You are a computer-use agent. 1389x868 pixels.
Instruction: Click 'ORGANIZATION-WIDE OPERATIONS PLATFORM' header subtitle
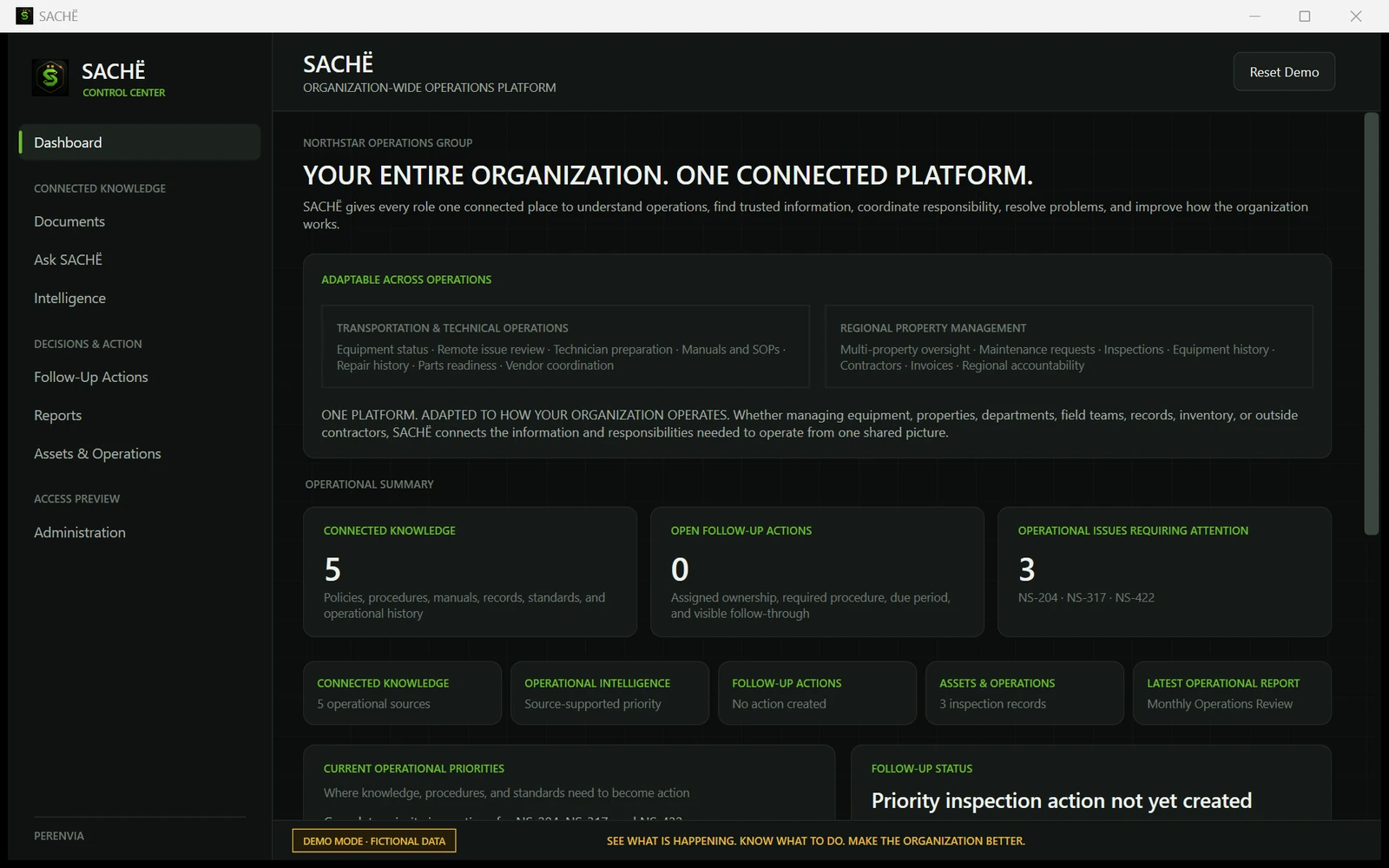point(429,88)
